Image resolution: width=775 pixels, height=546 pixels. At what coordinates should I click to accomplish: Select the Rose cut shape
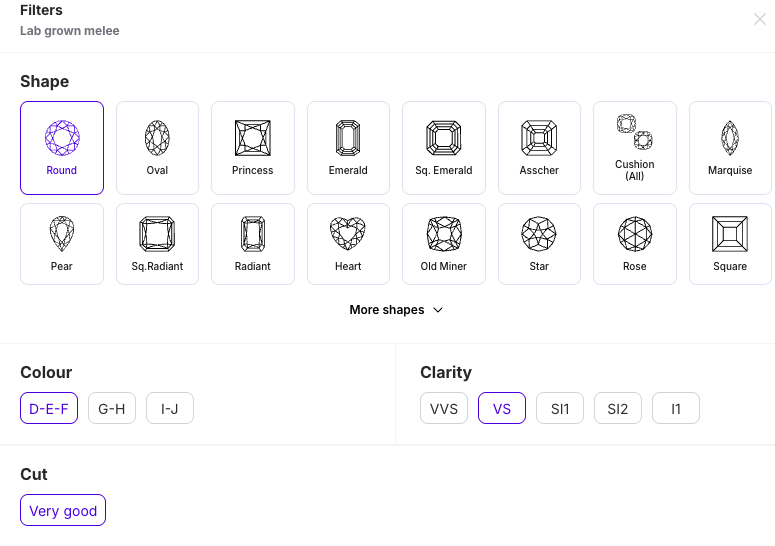pos(635,244)
